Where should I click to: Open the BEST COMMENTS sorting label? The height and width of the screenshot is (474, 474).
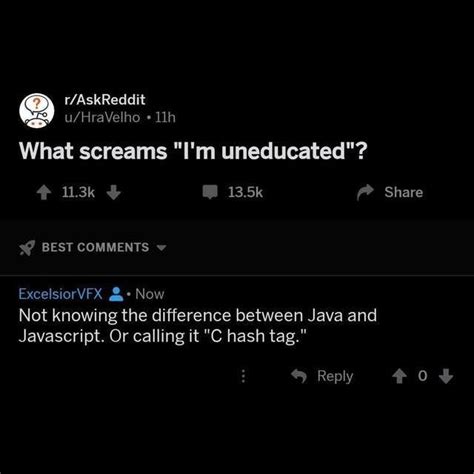pyautogui.click(x=95, y=247)
